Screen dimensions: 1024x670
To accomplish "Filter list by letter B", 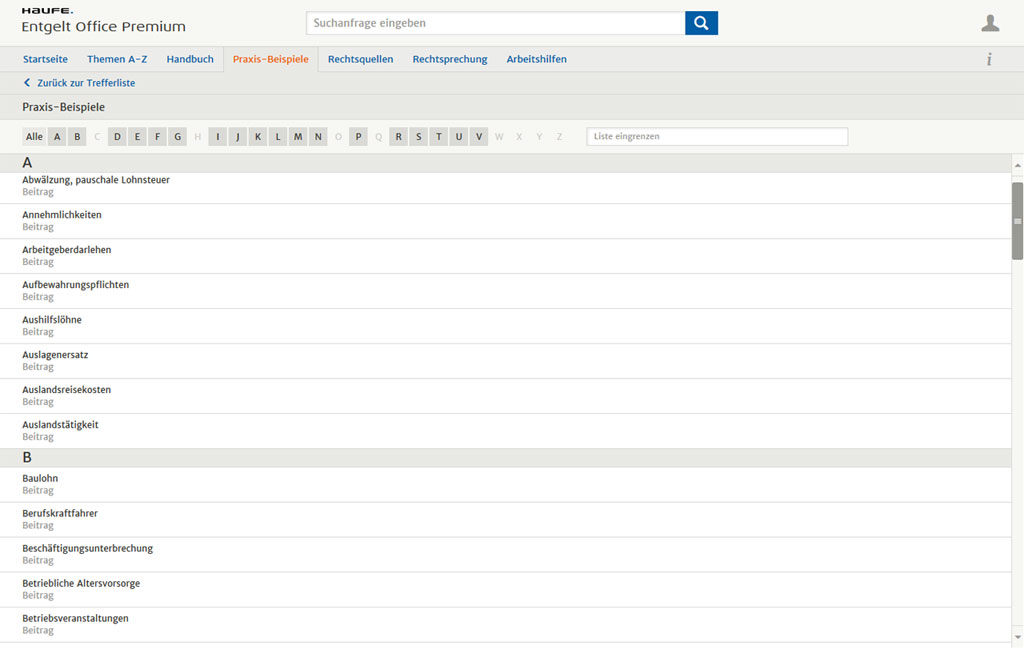I will (x=77, y=136).
